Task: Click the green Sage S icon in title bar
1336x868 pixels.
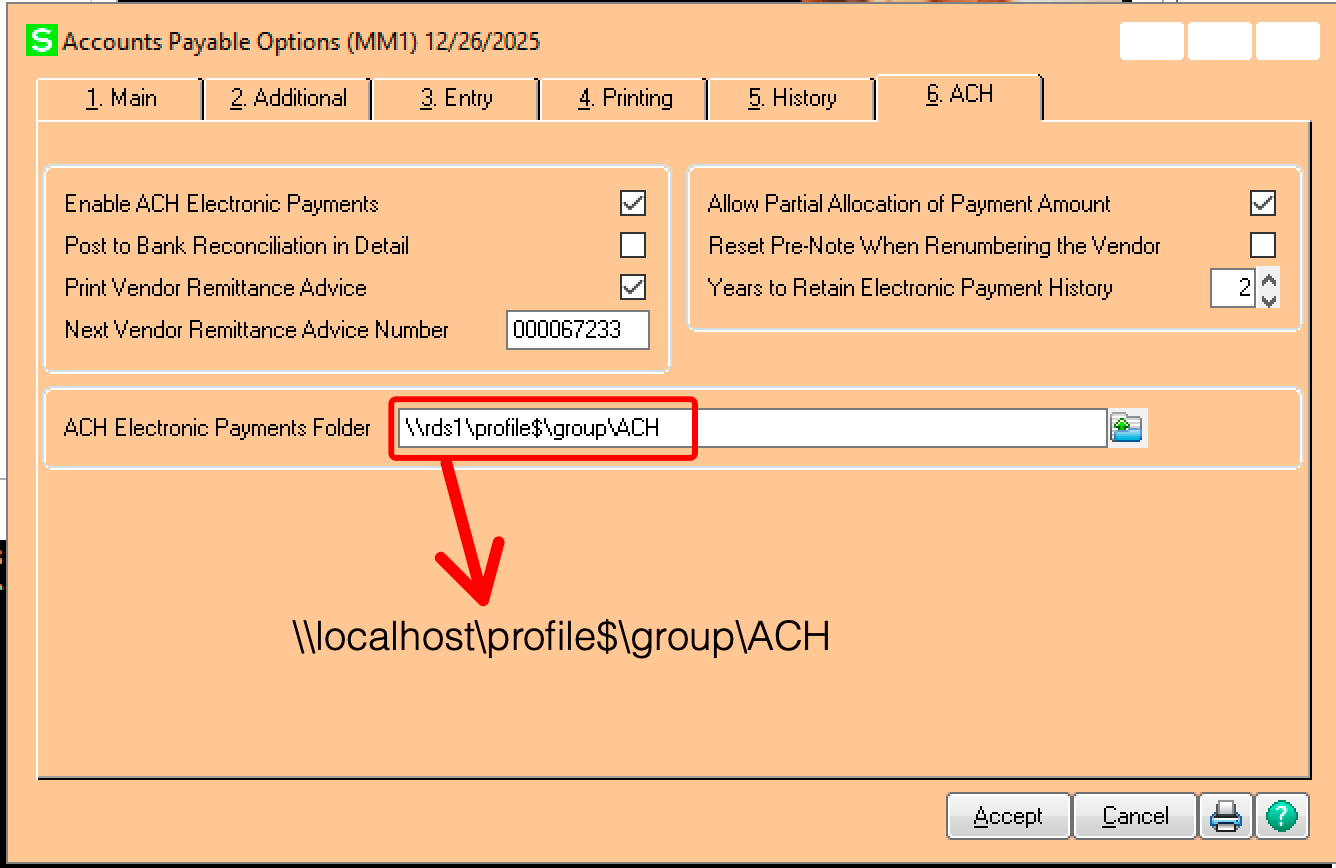Action: 42,41
